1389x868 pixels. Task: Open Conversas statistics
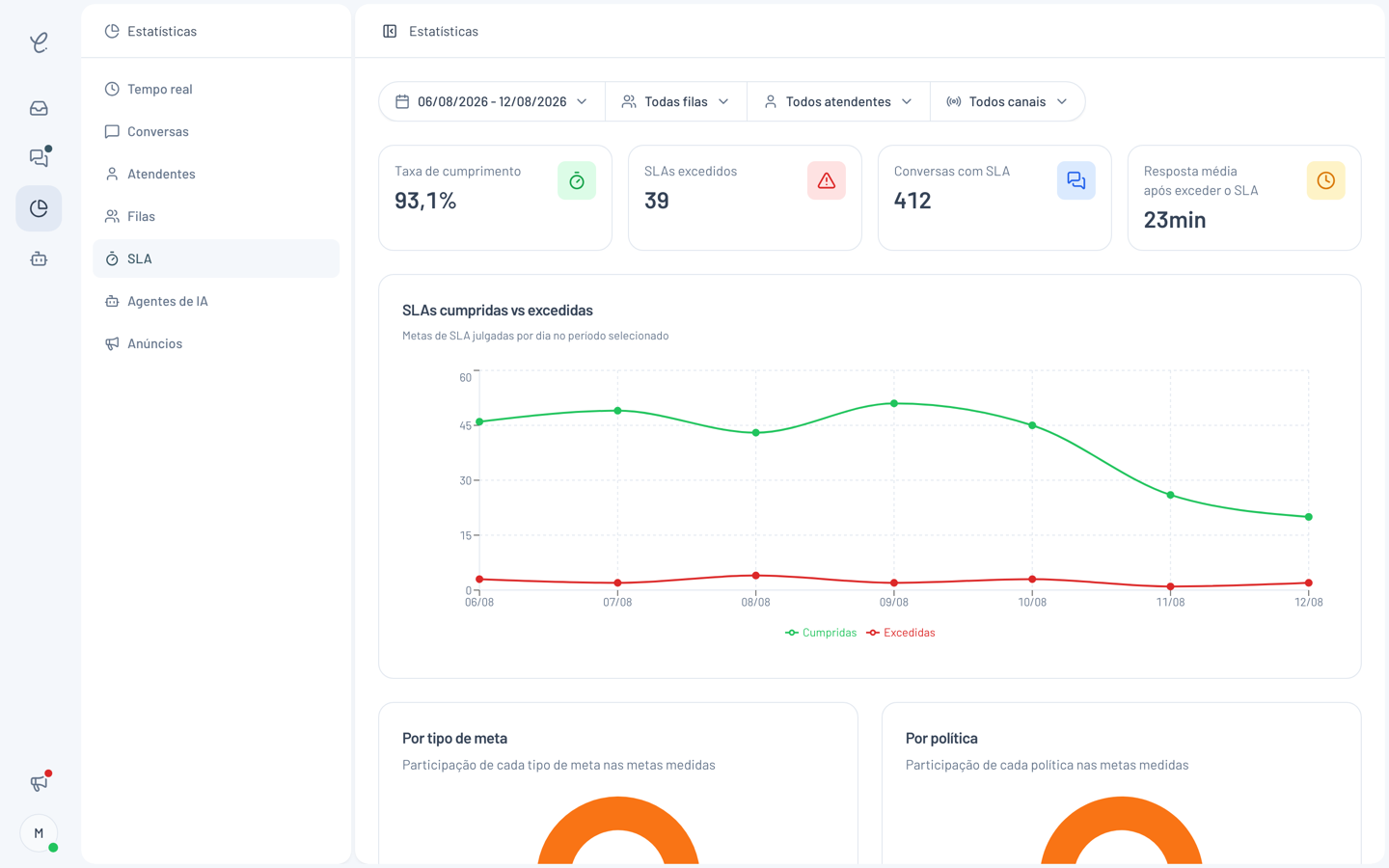pos(216,131)
